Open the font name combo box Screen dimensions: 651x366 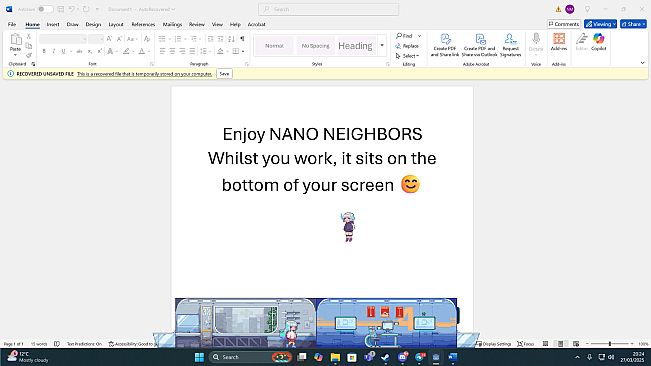click(x=63, y=39)
